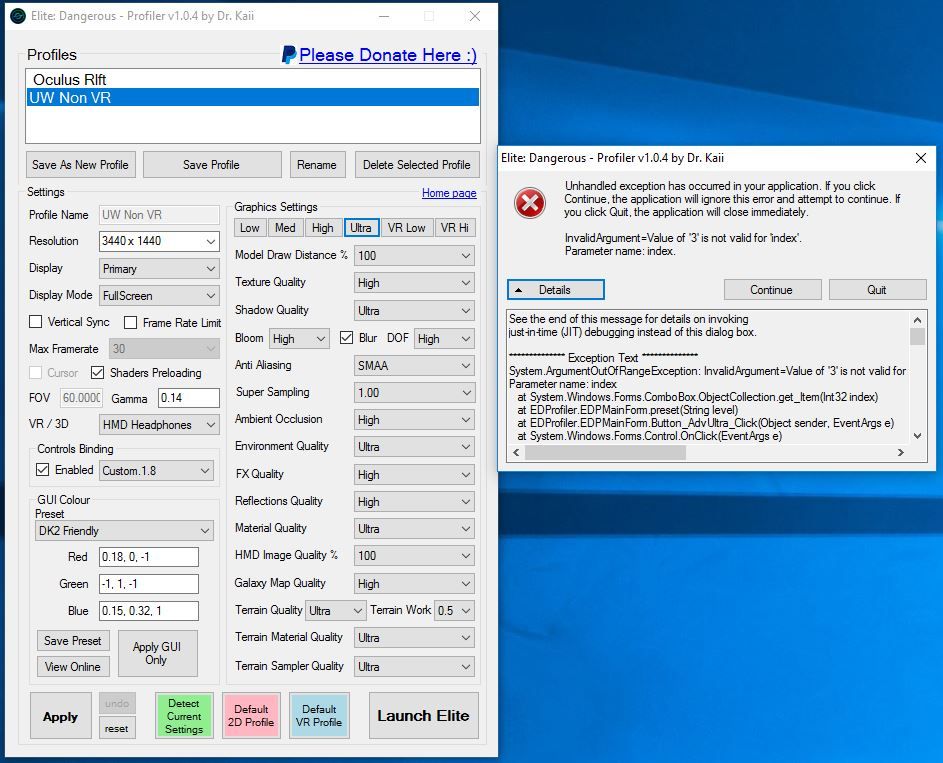Screen dimensions: 943x763
Task: Click Quit in the exception dialog
Action: point(877,290)
